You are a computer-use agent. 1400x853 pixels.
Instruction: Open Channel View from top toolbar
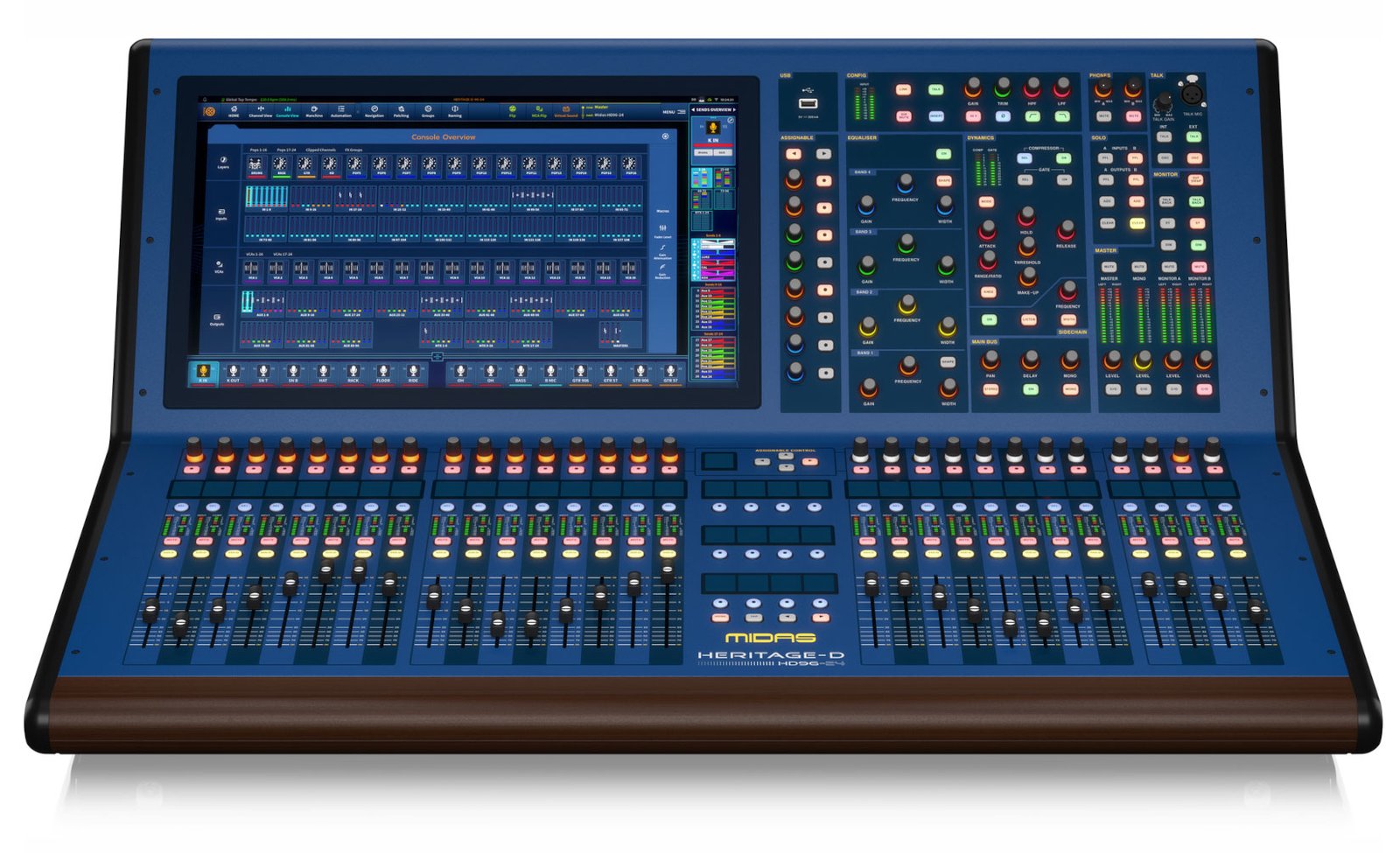coord(260,111)
